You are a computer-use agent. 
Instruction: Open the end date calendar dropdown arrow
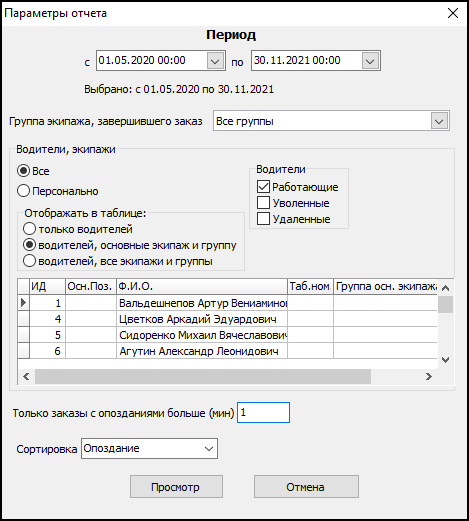[x=370, y=61]
